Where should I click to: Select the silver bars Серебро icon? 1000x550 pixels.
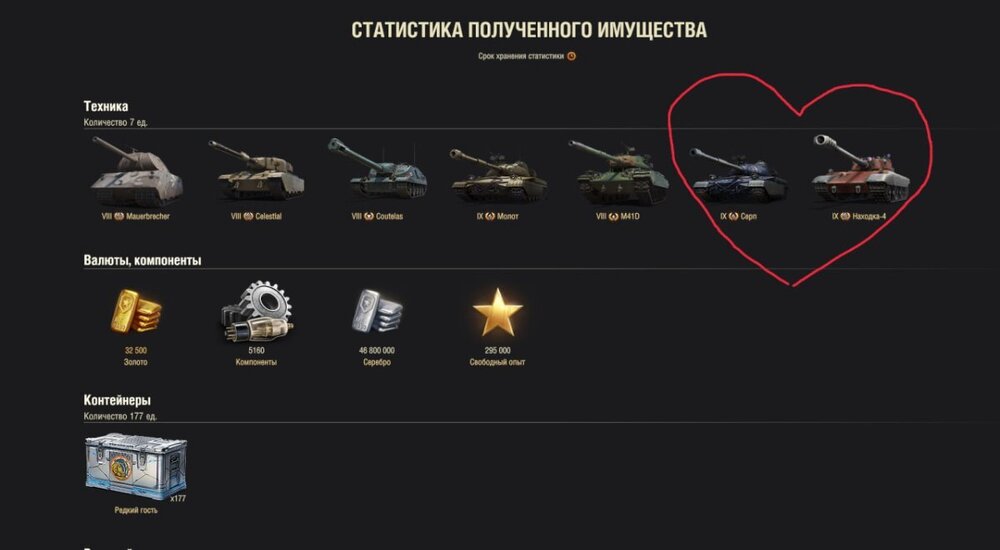pos(377,311)
